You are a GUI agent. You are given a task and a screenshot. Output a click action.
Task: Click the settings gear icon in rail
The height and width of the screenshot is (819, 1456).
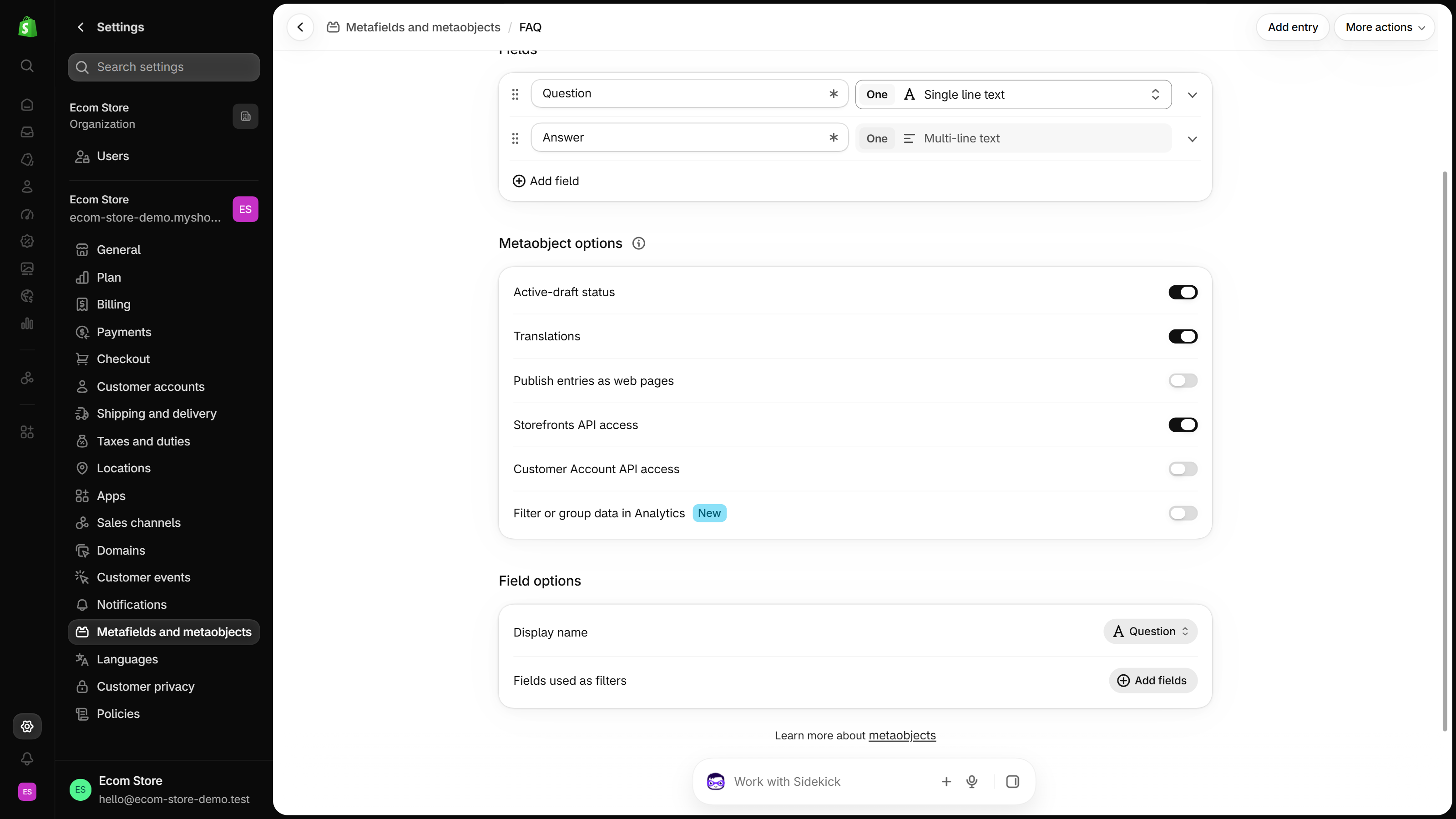[x=27, y=726]
